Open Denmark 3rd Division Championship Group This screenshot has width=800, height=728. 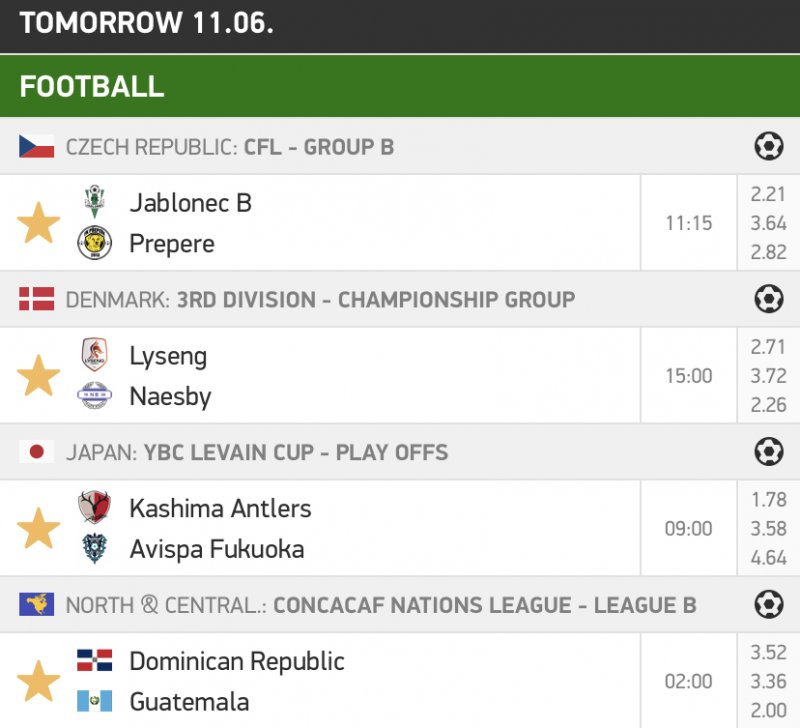[320, 300]
